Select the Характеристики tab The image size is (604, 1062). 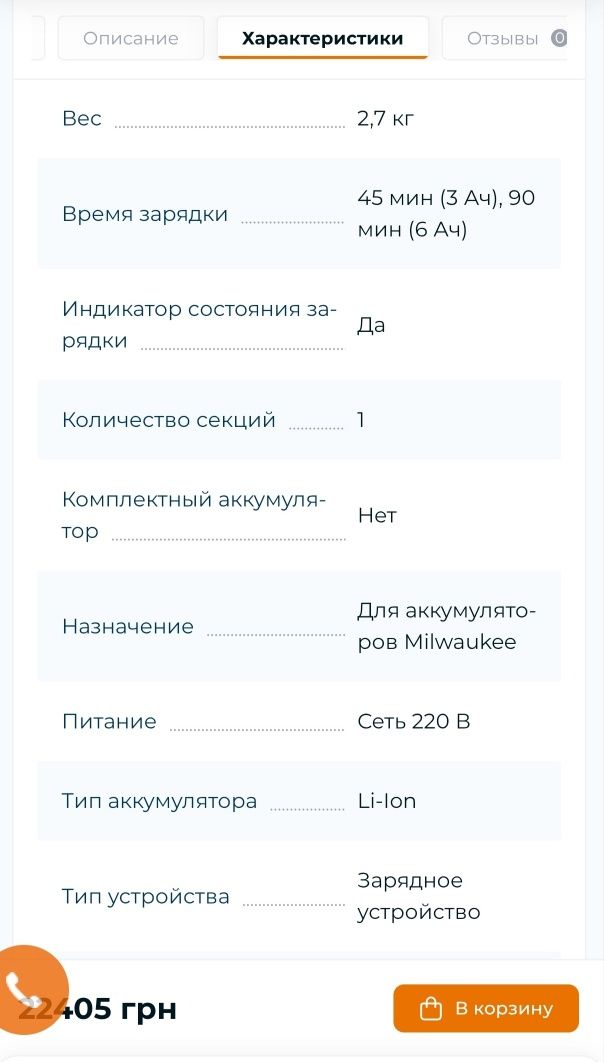click(322, 39)
